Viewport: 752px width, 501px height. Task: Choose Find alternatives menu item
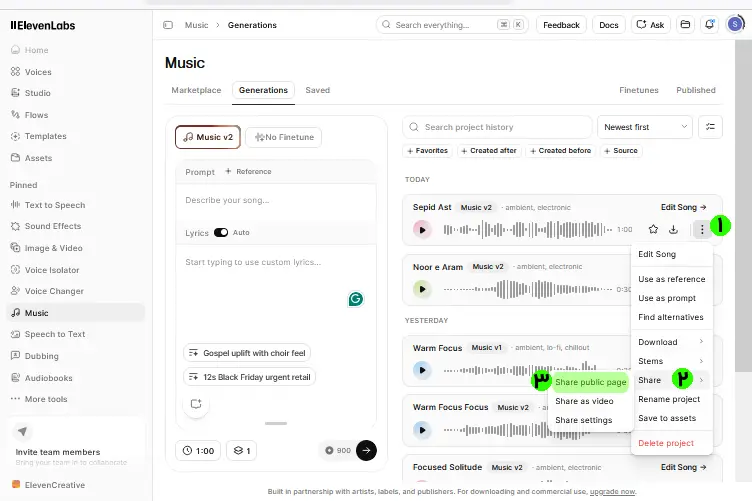tap(671, 317)
